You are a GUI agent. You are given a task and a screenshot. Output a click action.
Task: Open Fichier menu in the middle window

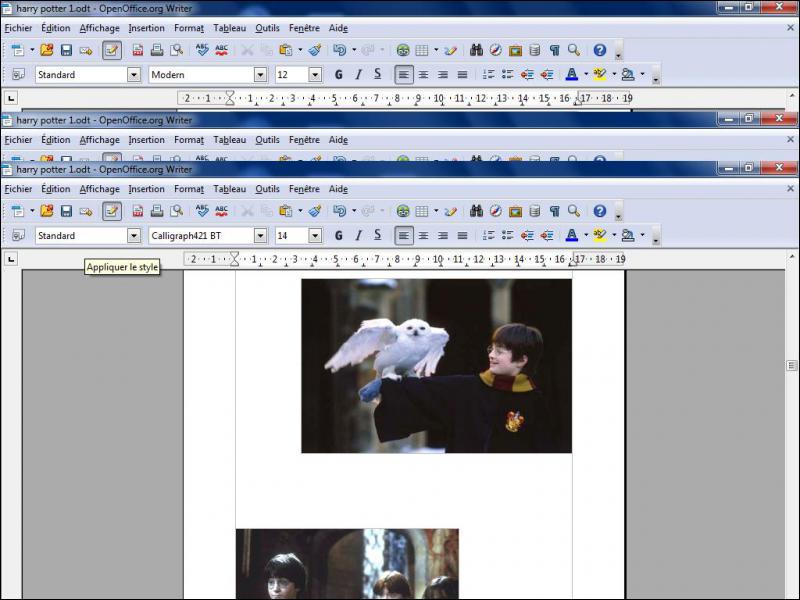coord(18,140)
